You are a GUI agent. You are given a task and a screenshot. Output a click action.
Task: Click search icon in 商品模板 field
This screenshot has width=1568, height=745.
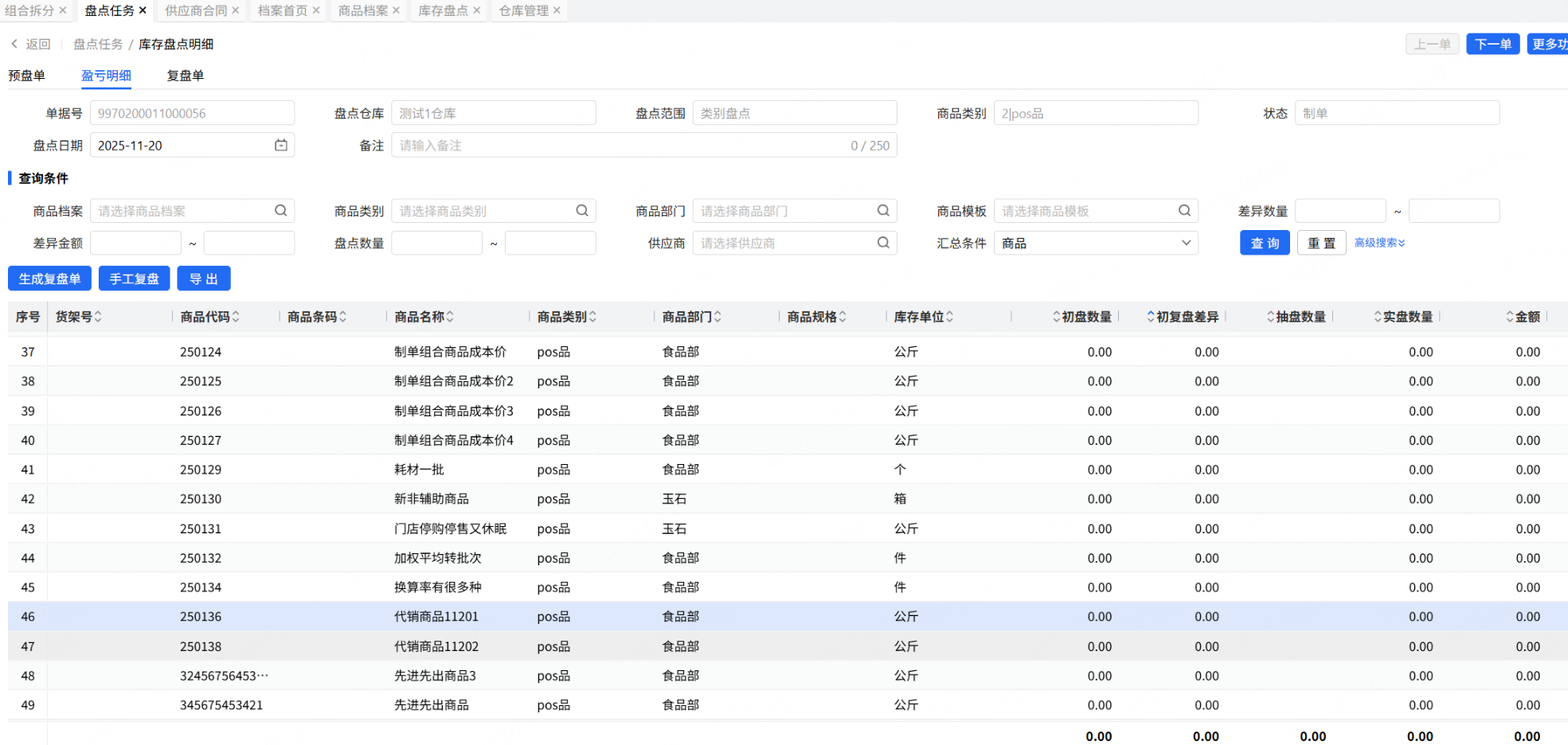(1184, 211)
